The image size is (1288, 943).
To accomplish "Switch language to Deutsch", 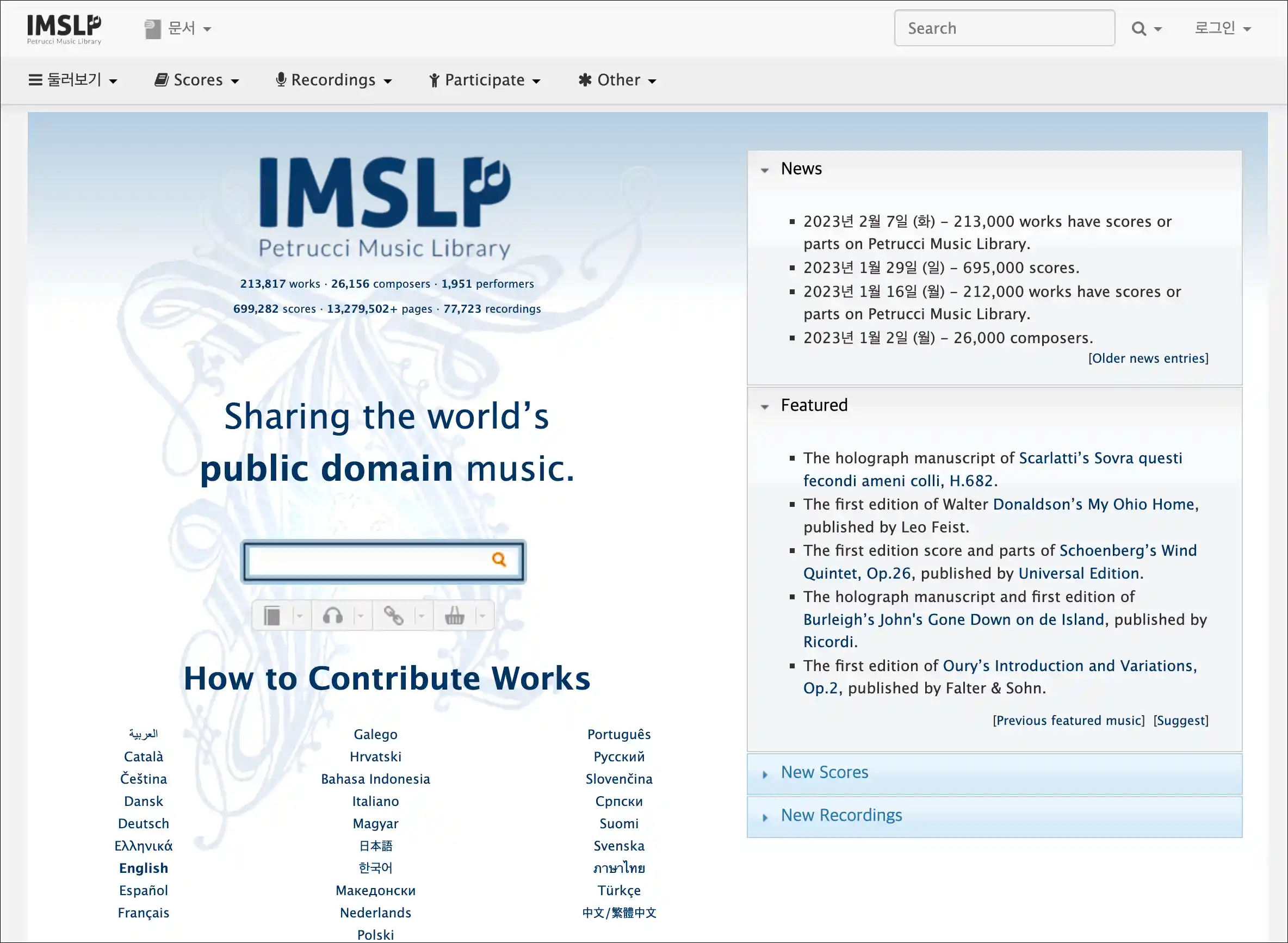I will point(143,824).
